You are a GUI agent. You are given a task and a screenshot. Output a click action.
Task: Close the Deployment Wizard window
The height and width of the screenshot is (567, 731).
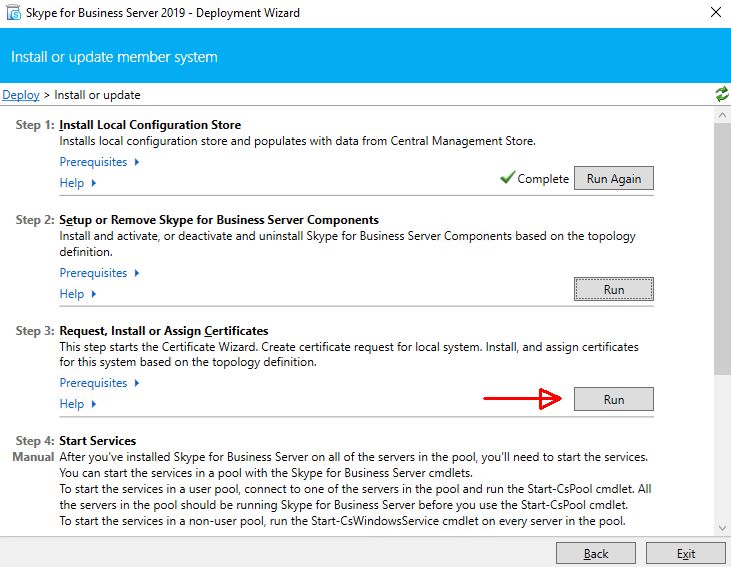(716, 12)
